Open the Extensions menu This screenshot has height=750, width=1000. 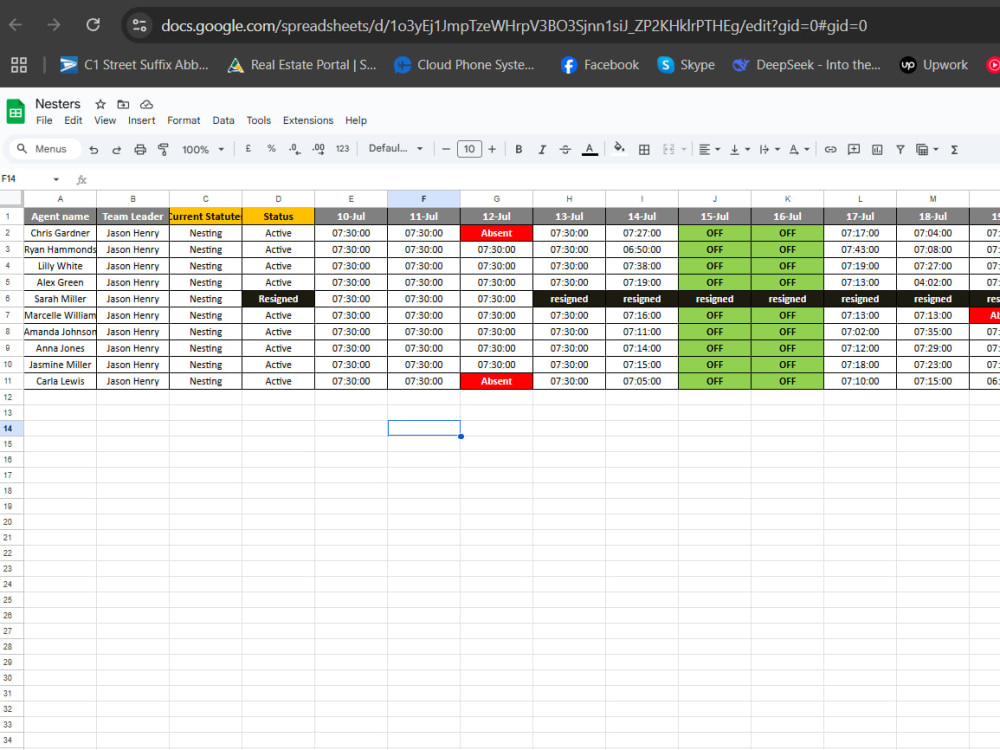click(x=308, y=120)
